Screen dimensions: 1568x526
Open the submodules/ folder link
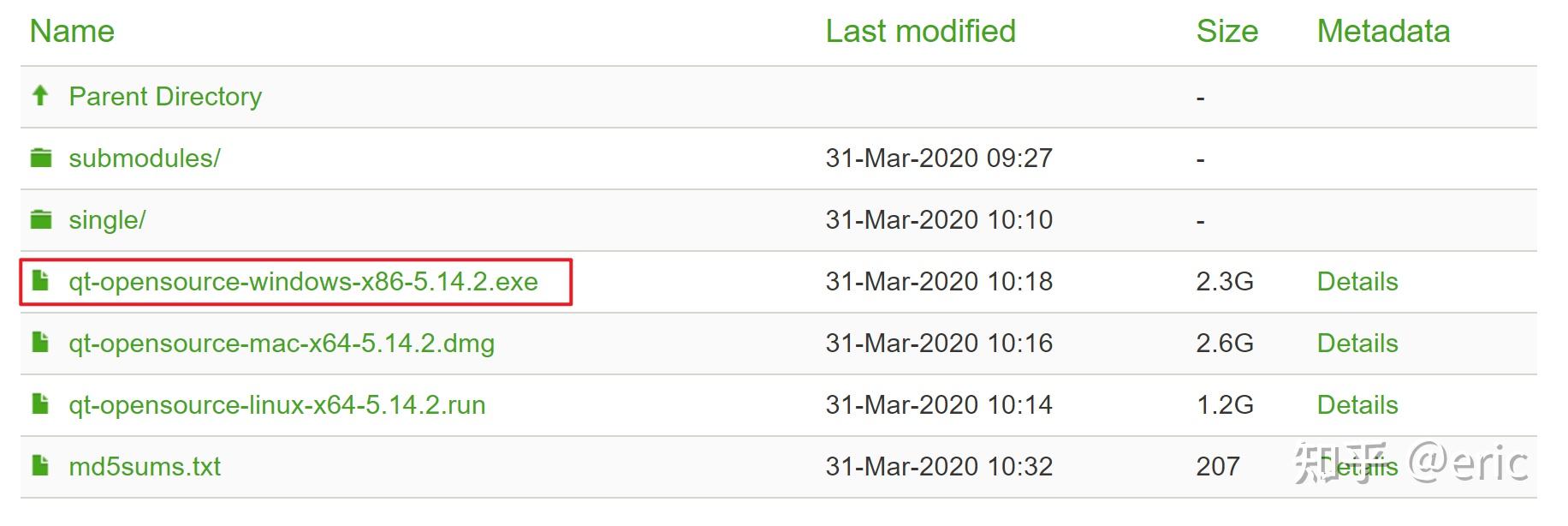[145, 158]
